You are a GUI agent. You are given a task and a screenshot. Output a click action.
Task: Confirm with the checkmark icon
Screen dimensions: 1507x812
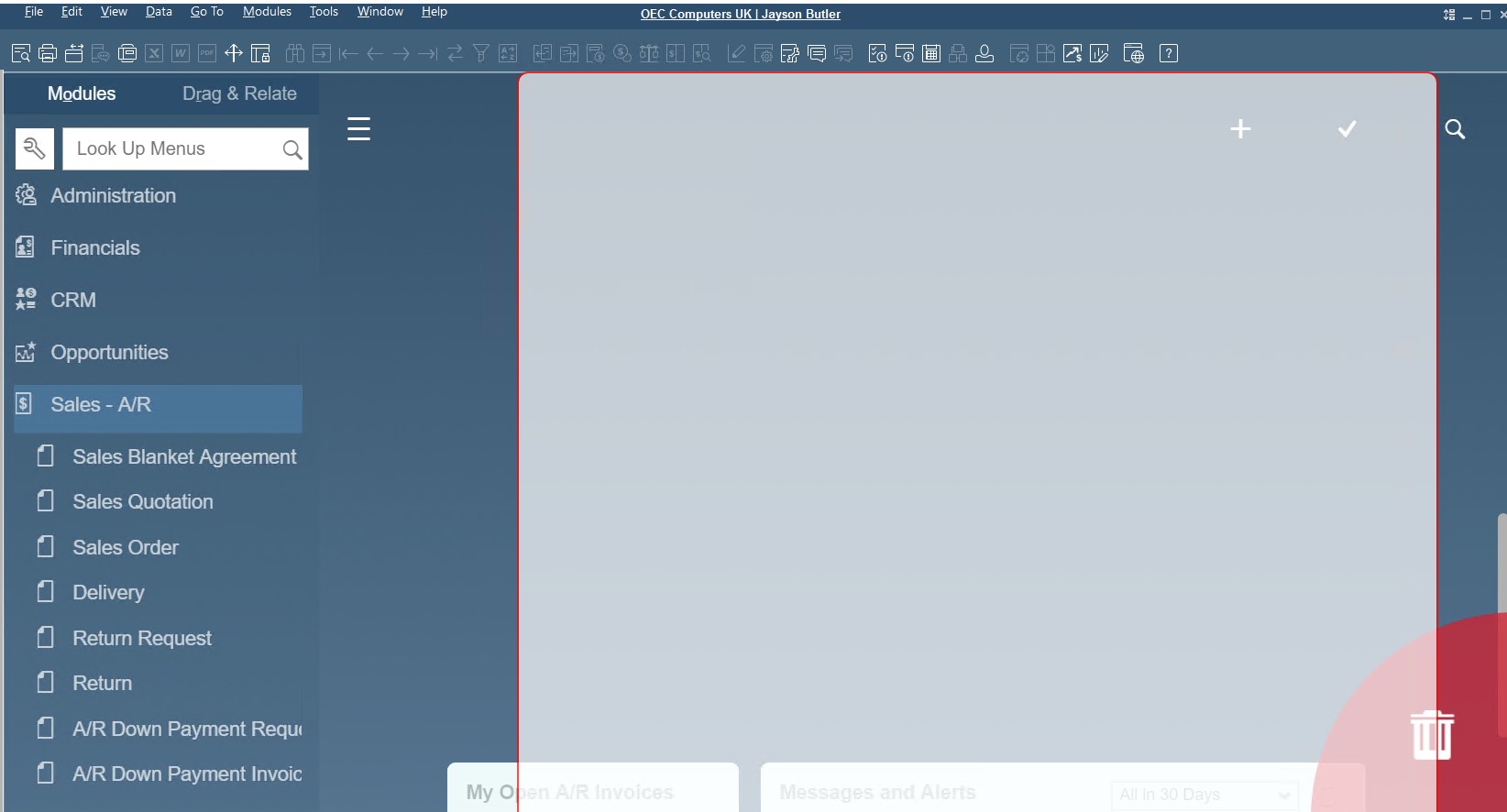coord(1347,129)
